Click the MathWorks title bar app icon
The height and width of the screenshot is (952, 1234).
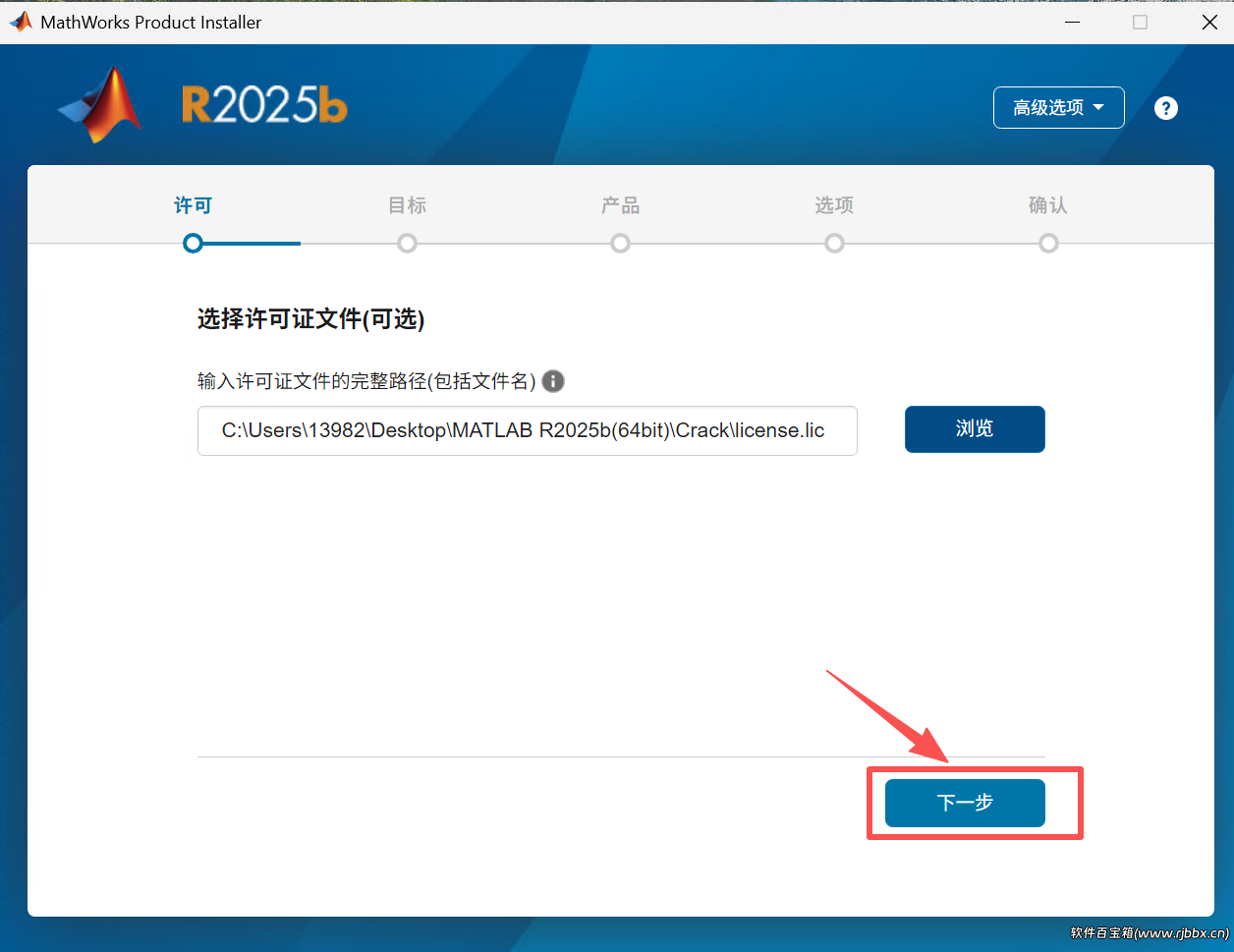21,22
